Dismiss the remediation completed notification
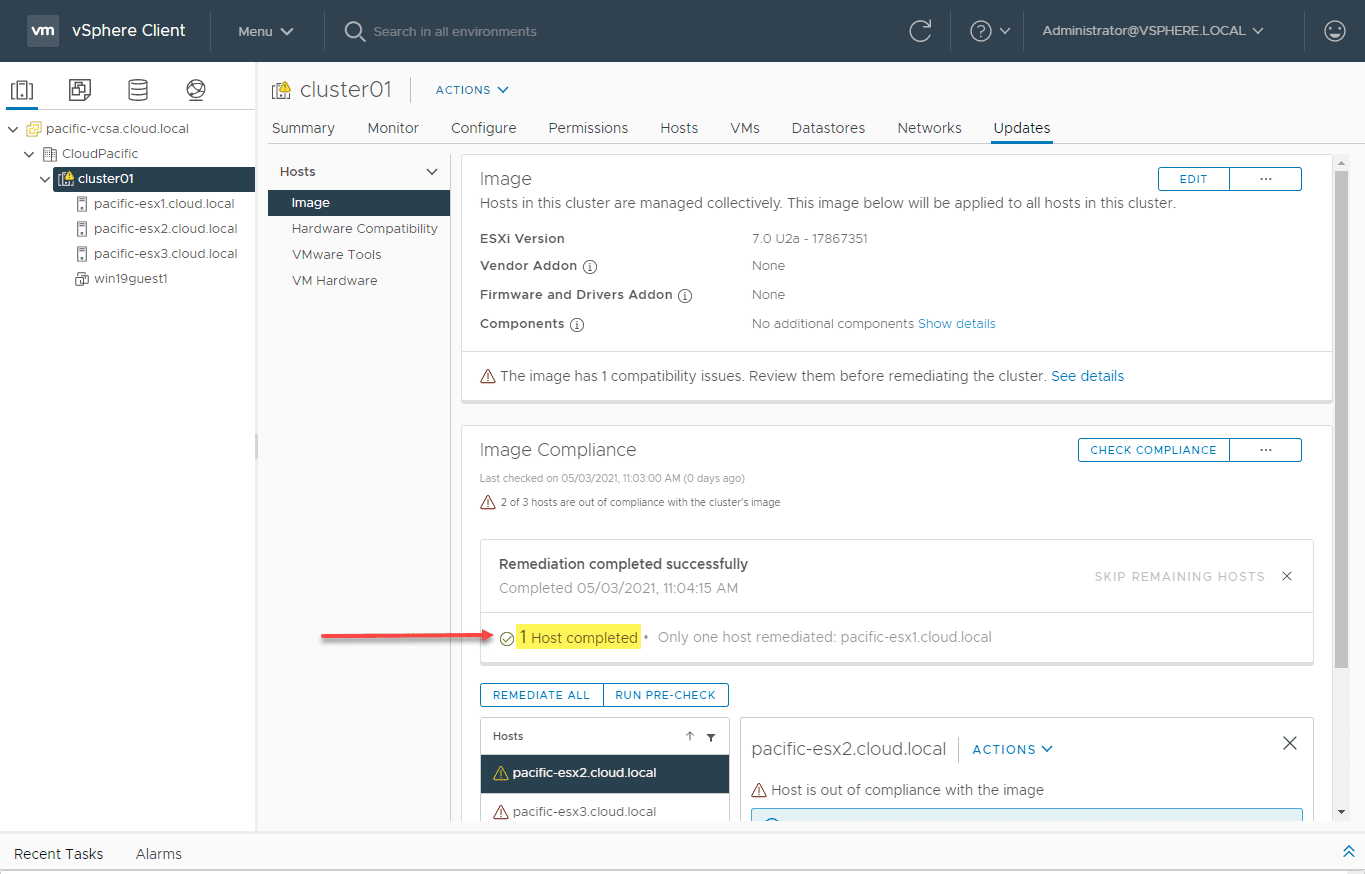Screen dimensions: 1365x874 pyautogui.click(x=1287, y=576)
